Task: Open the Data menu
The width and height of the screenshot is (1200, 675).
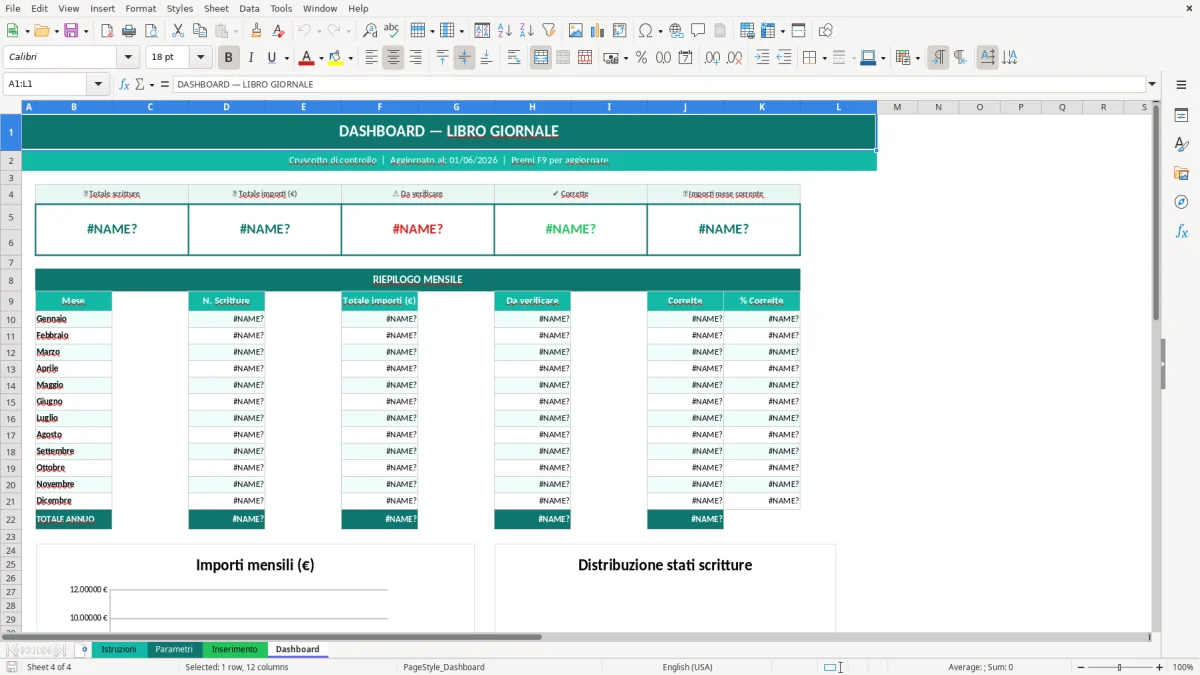Action: [x=249, y=8]
